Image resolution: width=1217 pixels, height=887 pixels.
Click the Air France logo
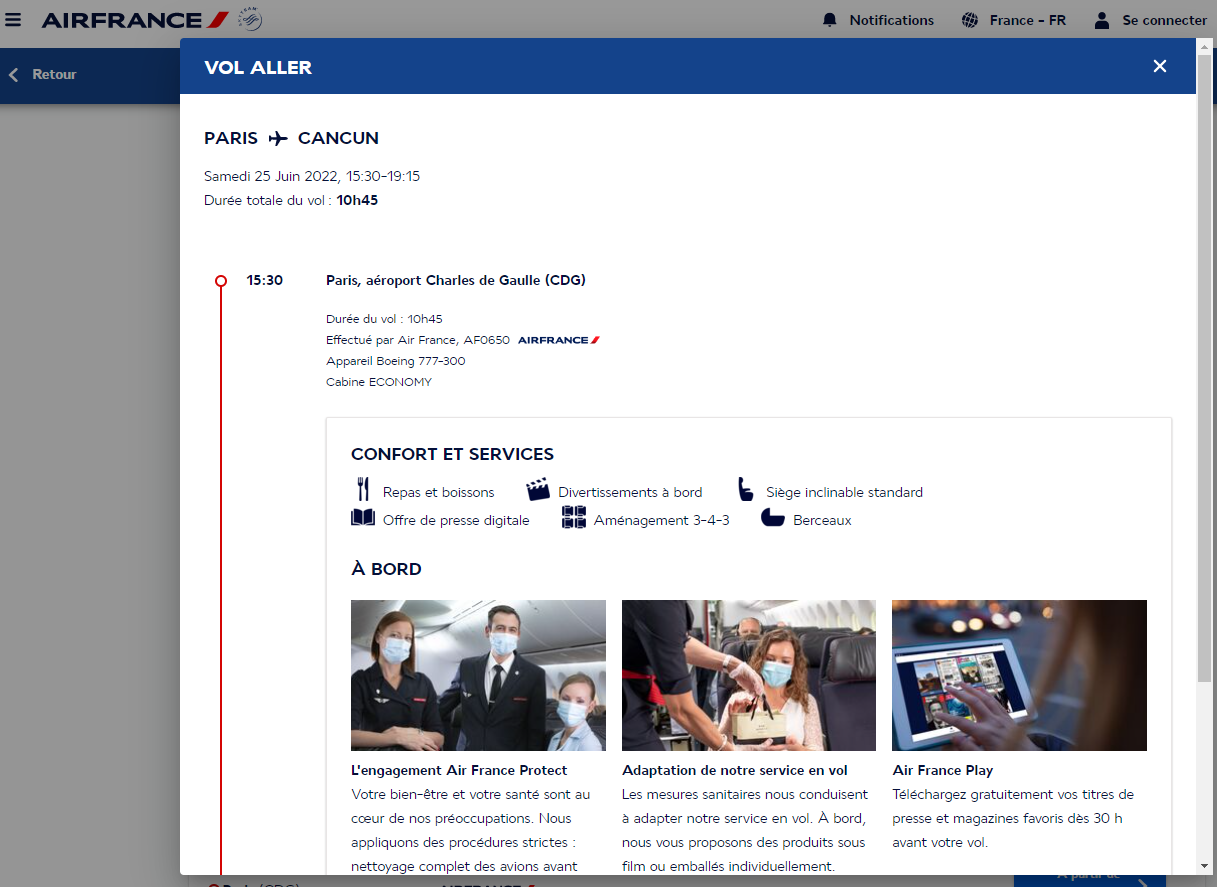[x=135, y=20]
